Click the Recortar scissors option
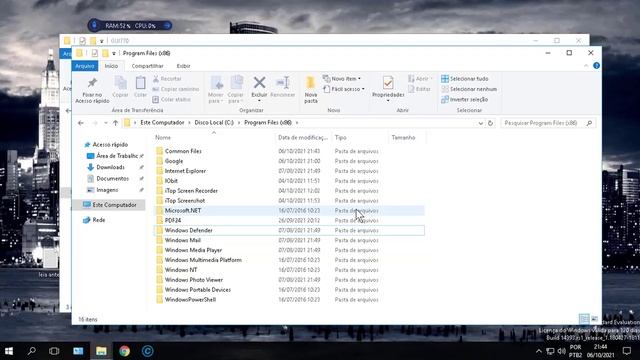Image resolution: width=640 pixels, height=360 pixels. [167, 79]
